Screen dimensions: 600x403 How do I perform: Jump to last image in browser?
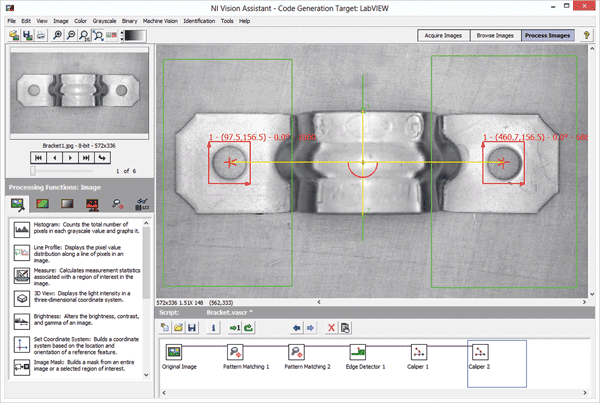(86, 158)
